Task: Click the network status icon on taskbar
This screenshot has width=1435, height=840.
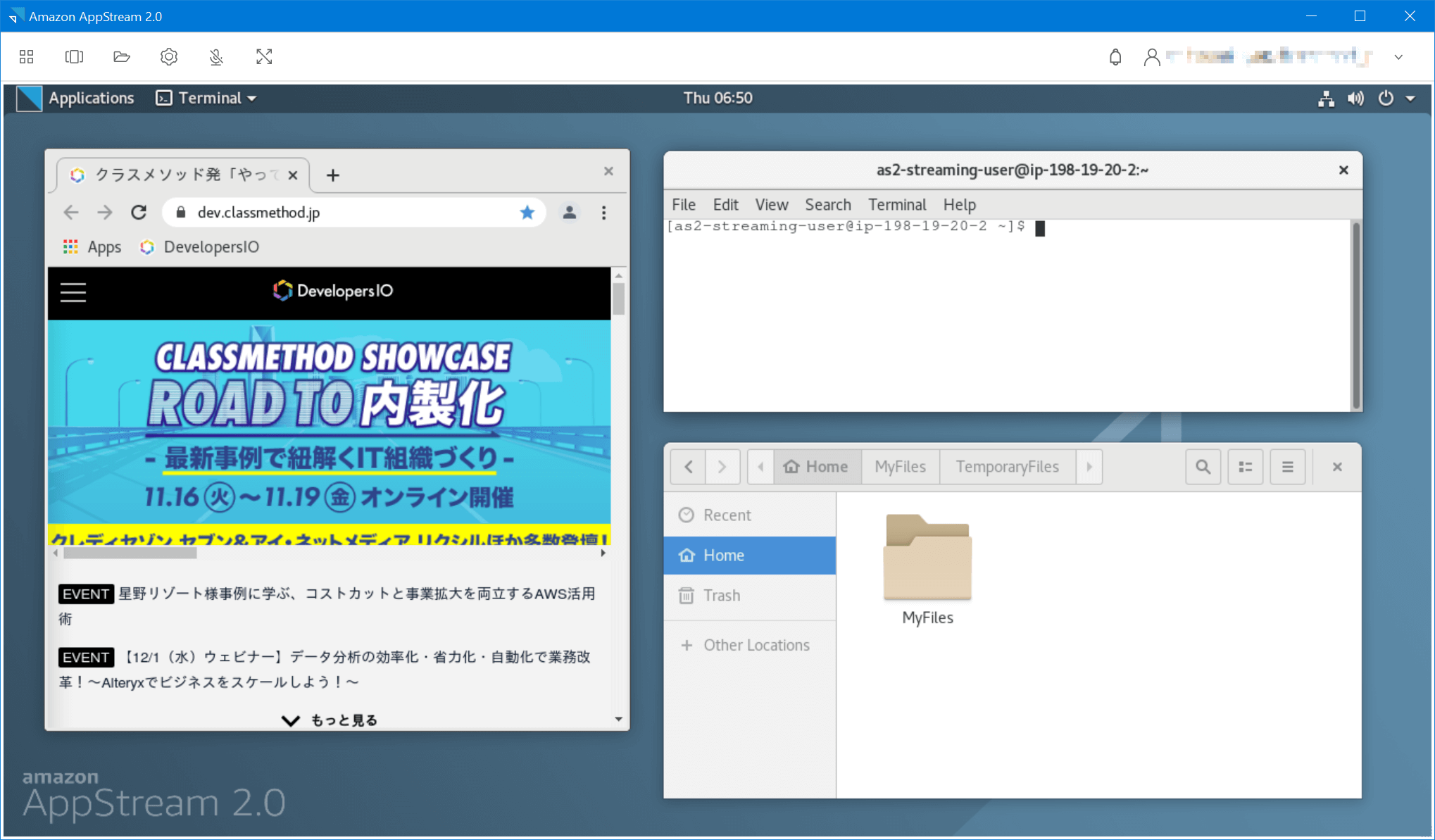Action: pyautogui.click(x=1326, y=99)
